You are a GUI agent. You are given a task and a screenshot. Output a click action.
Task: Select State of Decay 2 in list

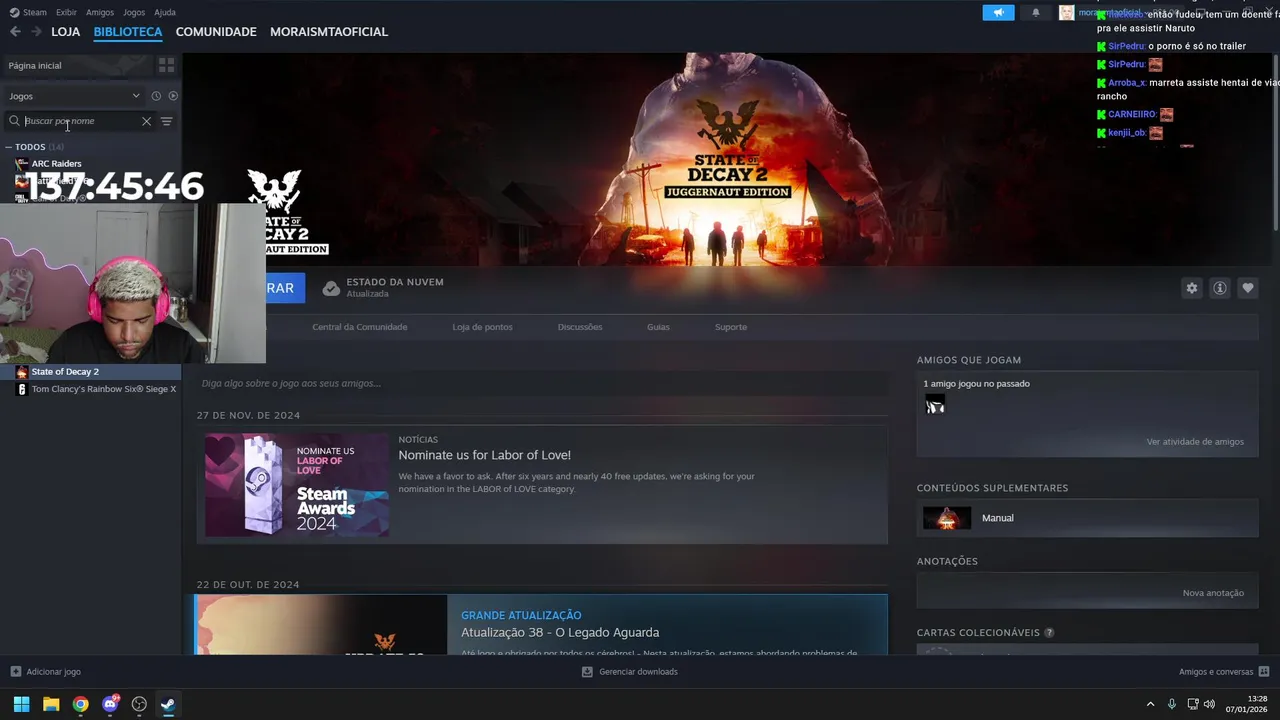(65, 372)
